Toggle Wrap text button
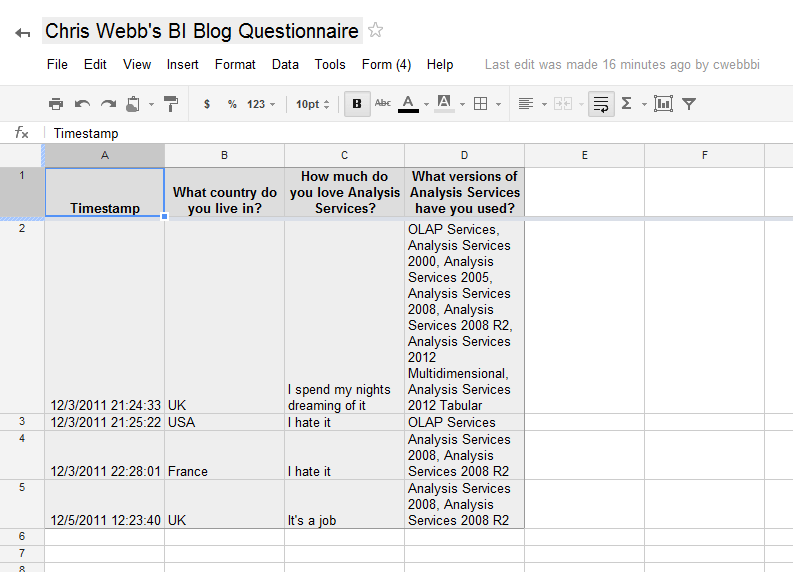 tap(601, 104)
